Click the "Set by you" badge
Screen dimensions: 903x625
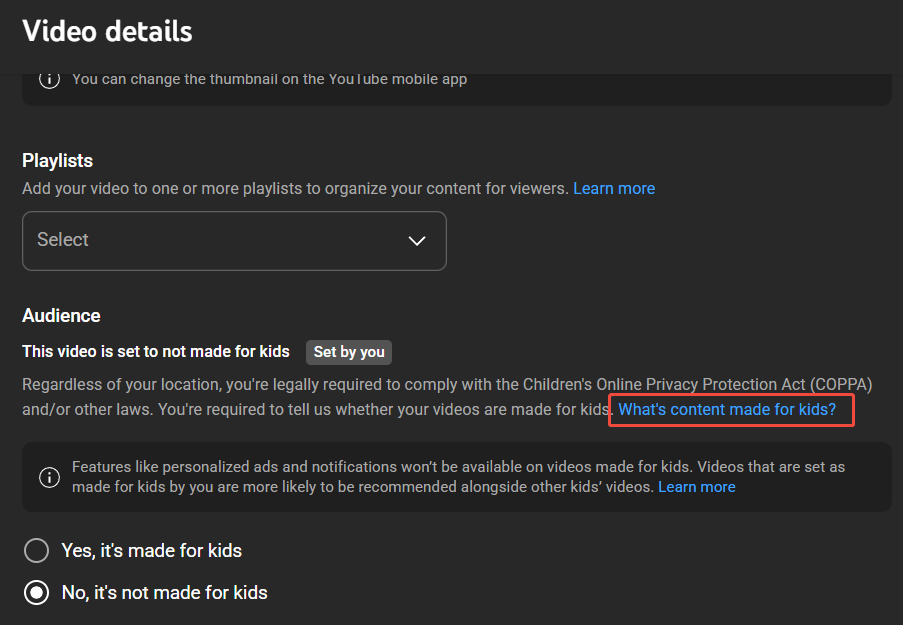coord(349,352)
